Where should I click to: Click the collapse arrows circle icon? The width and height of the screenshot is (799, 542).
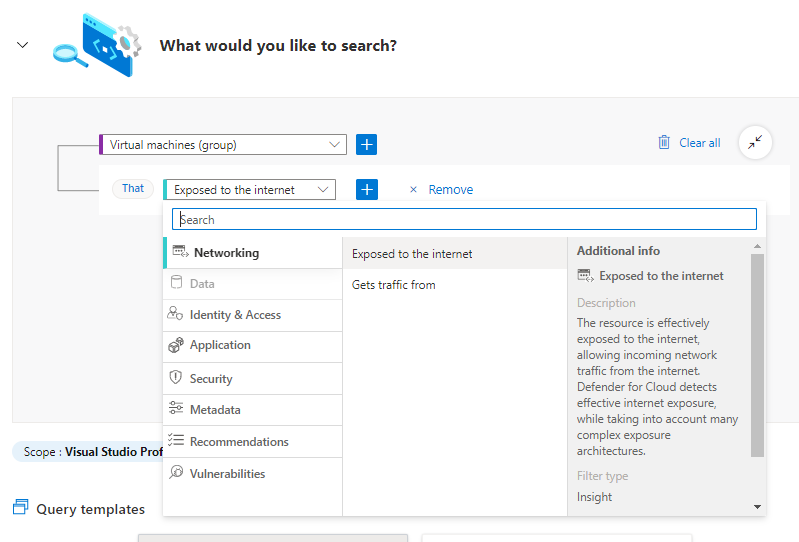click(755, 143)
